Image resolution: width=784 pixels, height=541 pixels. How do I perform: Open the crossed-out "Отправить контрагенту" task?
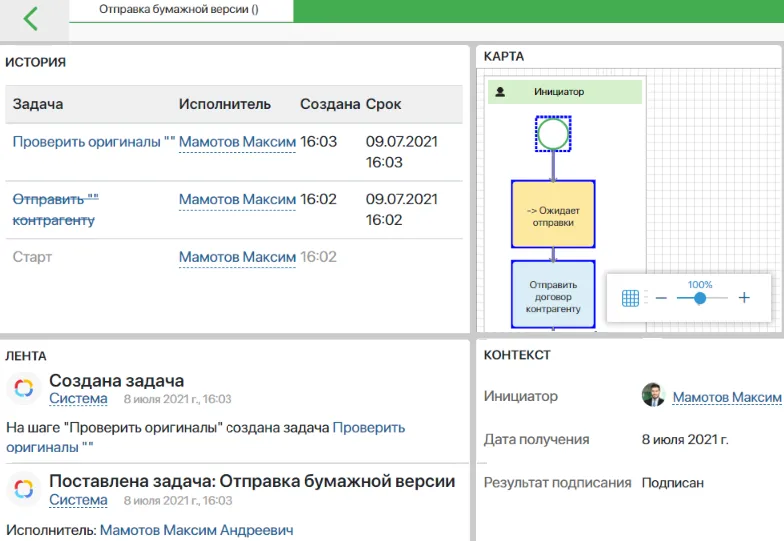click(x=55, y=210)
